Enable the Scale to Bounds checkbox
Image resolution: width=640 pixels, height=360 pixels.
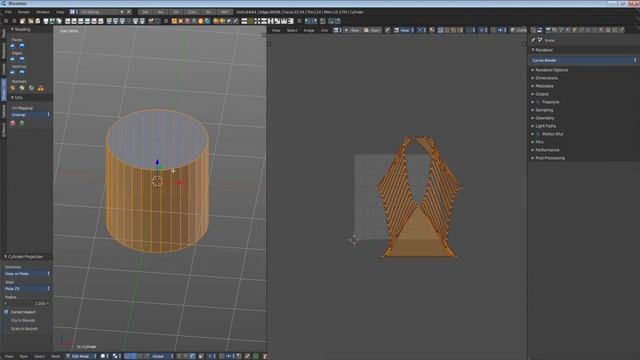(7, 329)
